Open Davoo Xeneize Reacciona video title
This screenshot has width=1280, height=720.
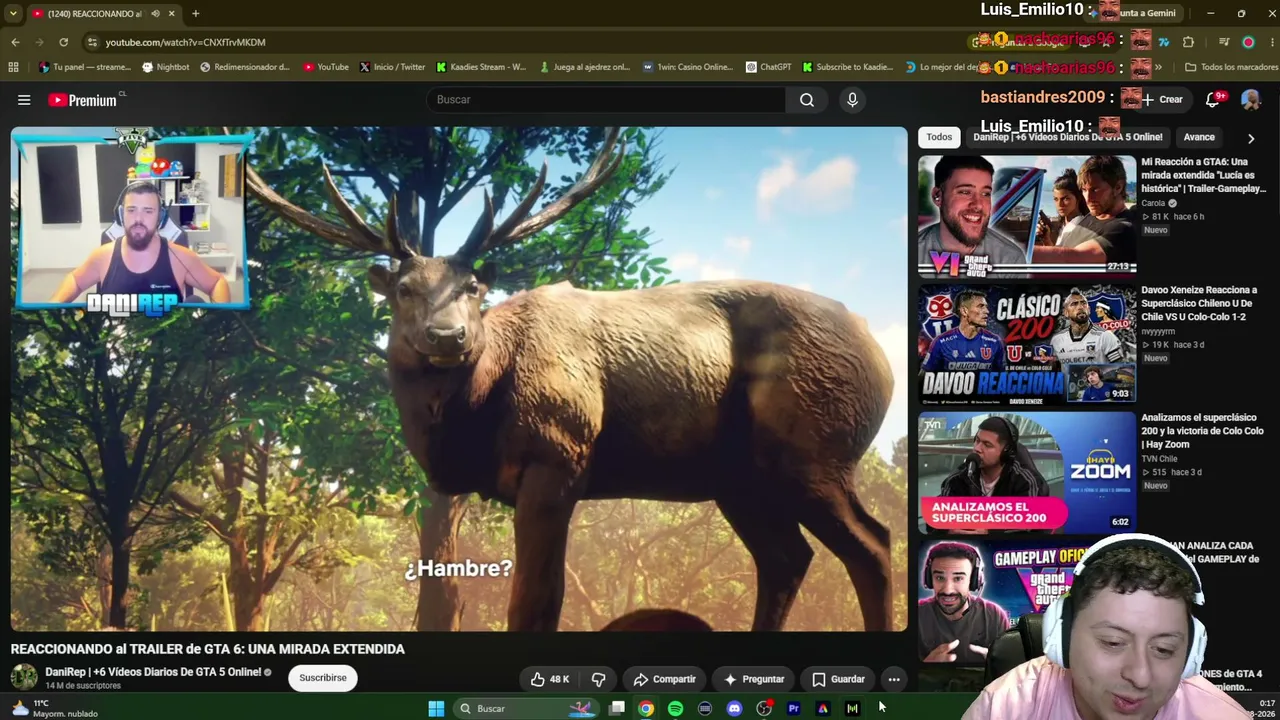pyautogui.click(x=1200, y=303)
